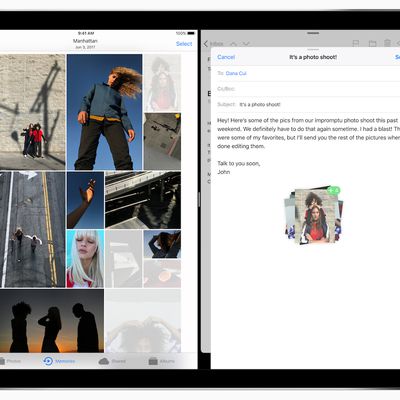Tap the slide-over grabber above the Mail toolbar
This screenshot has width=400, height=400.
[313, 33]
